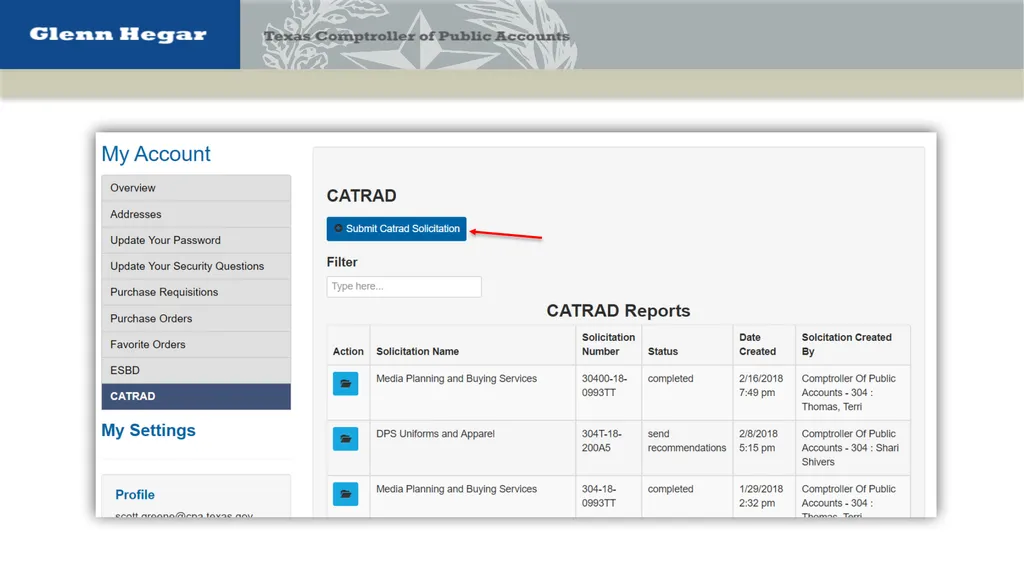Select ESBD in the sidebar
The width and height of the screenshot is (1024, 575).
click(196, 370)
